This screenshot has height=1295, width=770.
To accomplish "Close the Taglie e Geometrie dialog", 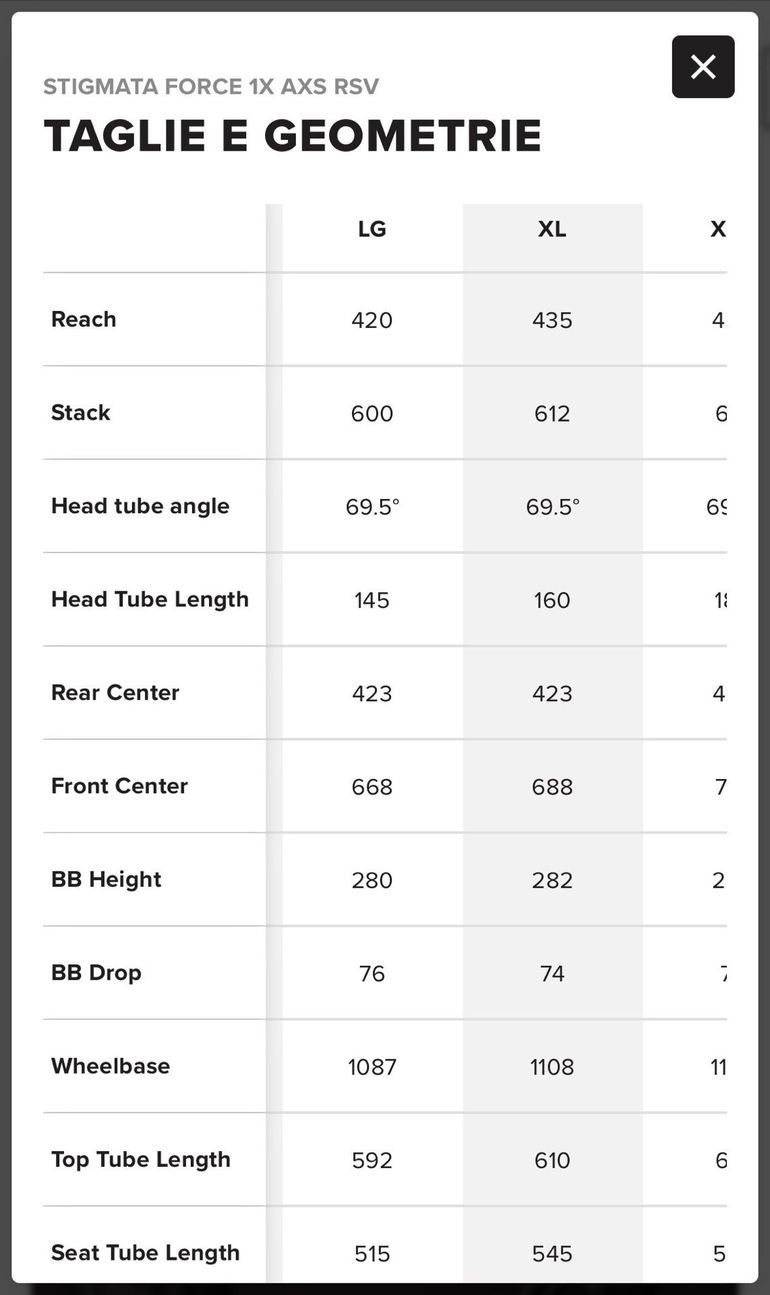I will [703, 67].
